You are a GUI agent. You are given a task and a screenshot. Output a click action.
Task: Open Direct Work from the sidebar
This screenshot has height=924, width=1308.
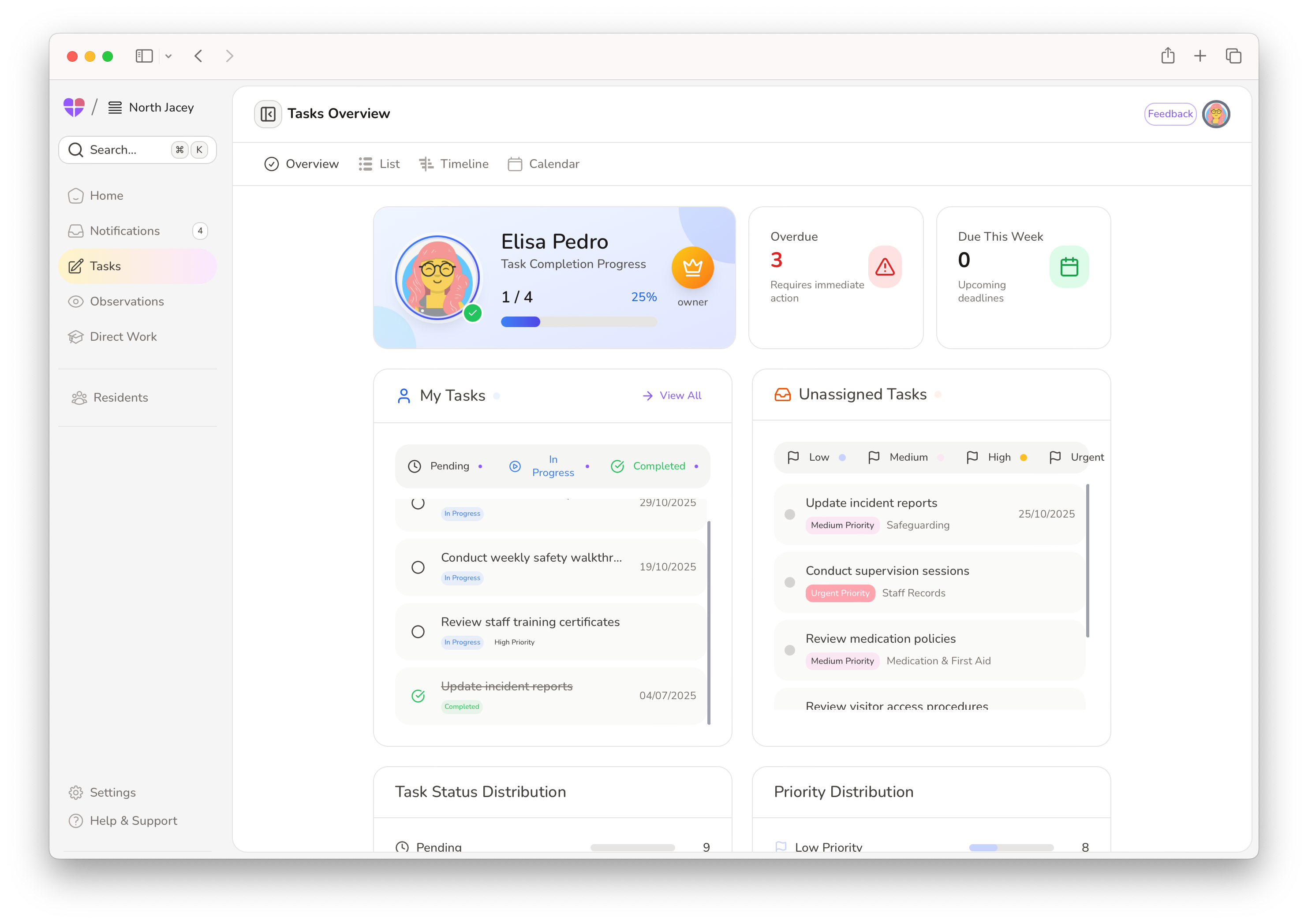click(123, 337)
